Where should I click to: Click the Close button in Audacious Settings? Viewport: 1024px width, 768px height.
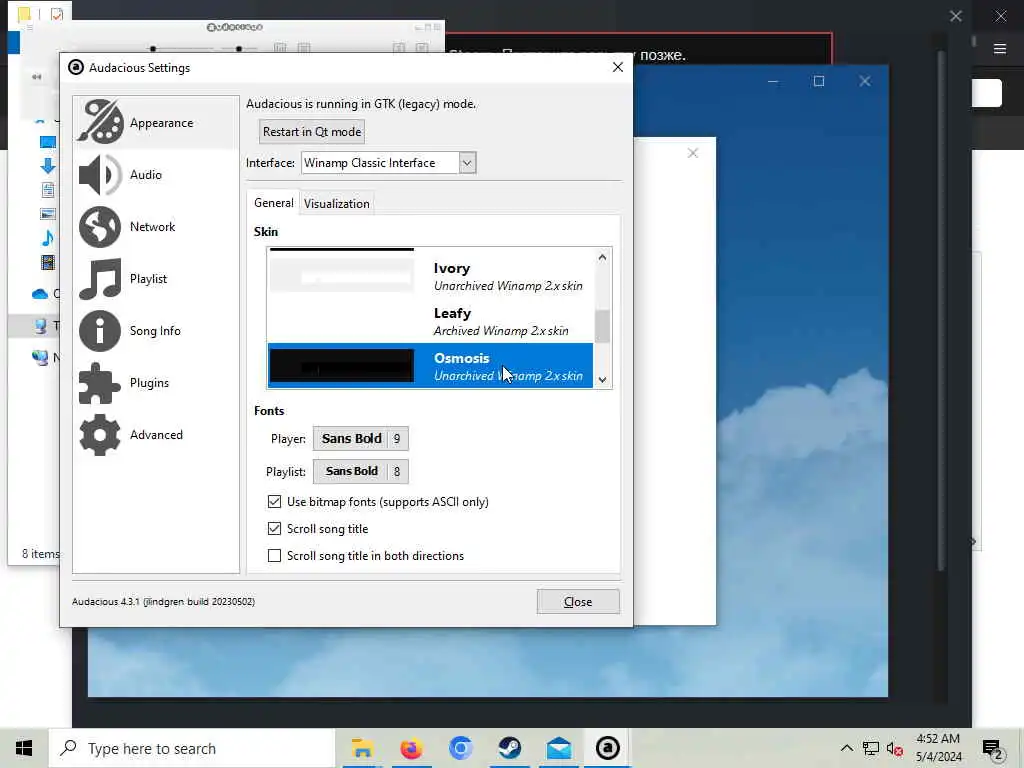point(578,601)
